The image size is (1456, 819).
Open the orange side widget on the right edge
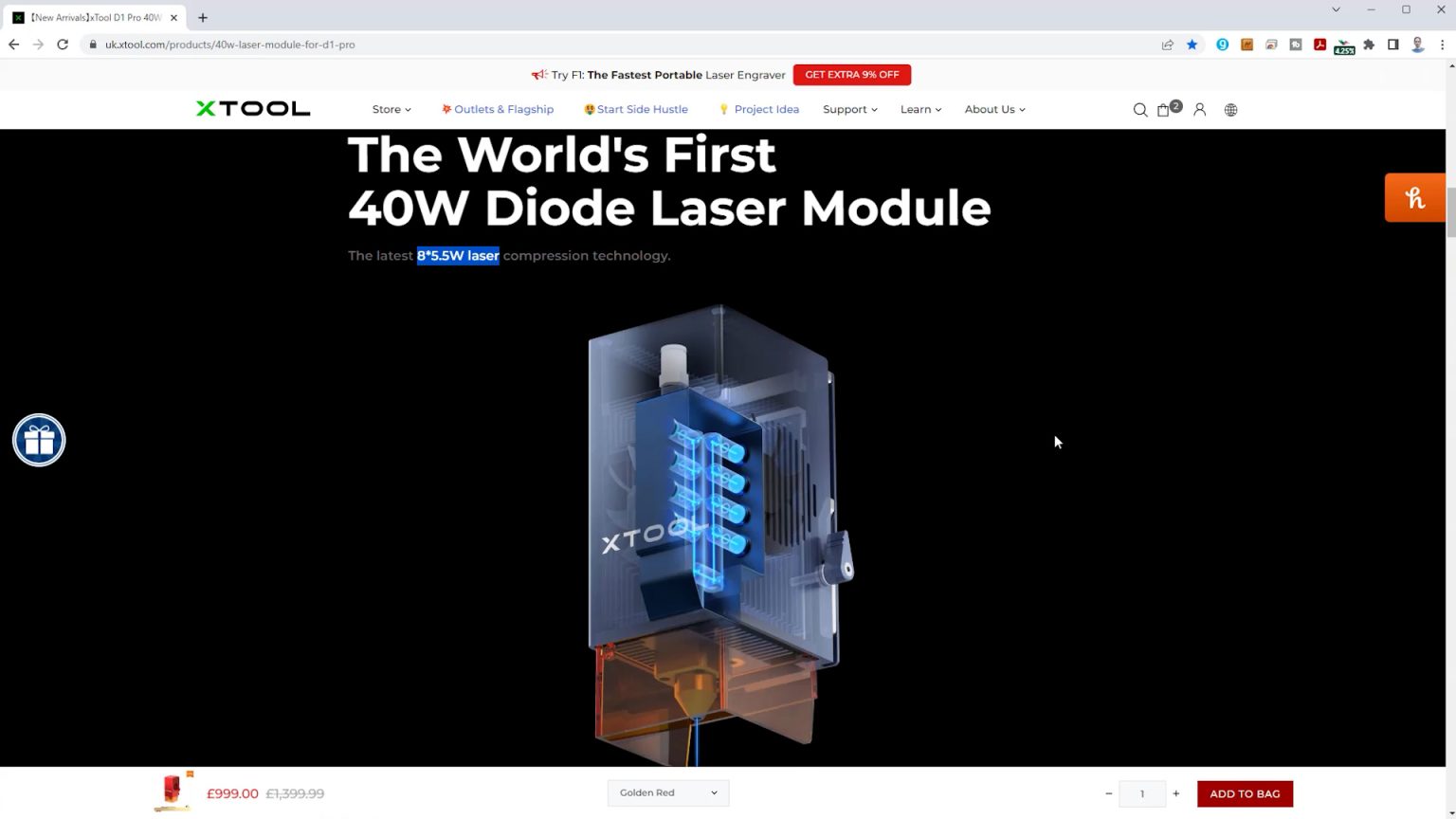coord(1414,197)
